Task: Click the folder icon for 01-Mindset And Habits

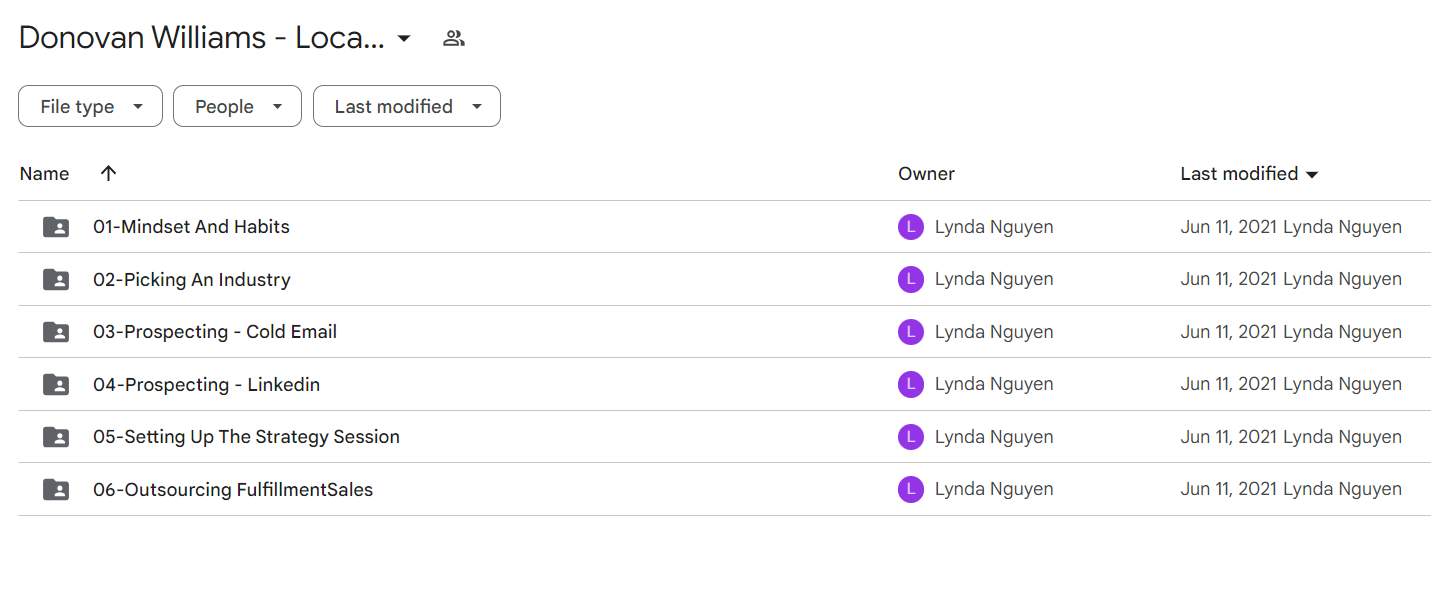Action: (x=56, y=227)
